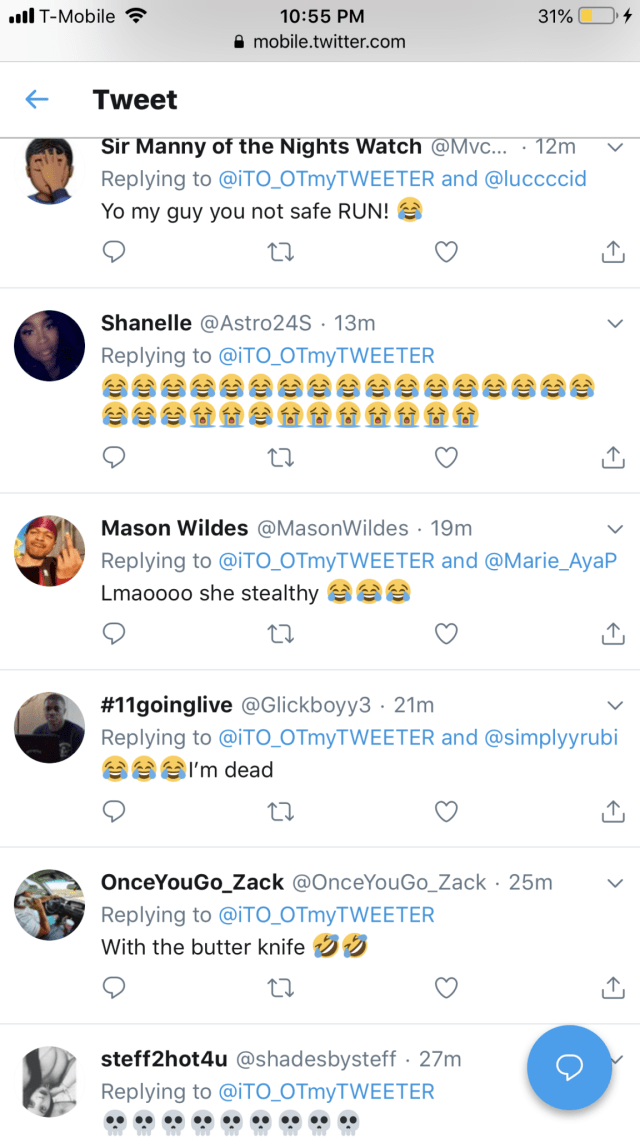The height and width of the screenshot is (1138, 640).
Task: Open more options for OnceYouGo_Zack's tweet
Action: (x=615, y=883)
